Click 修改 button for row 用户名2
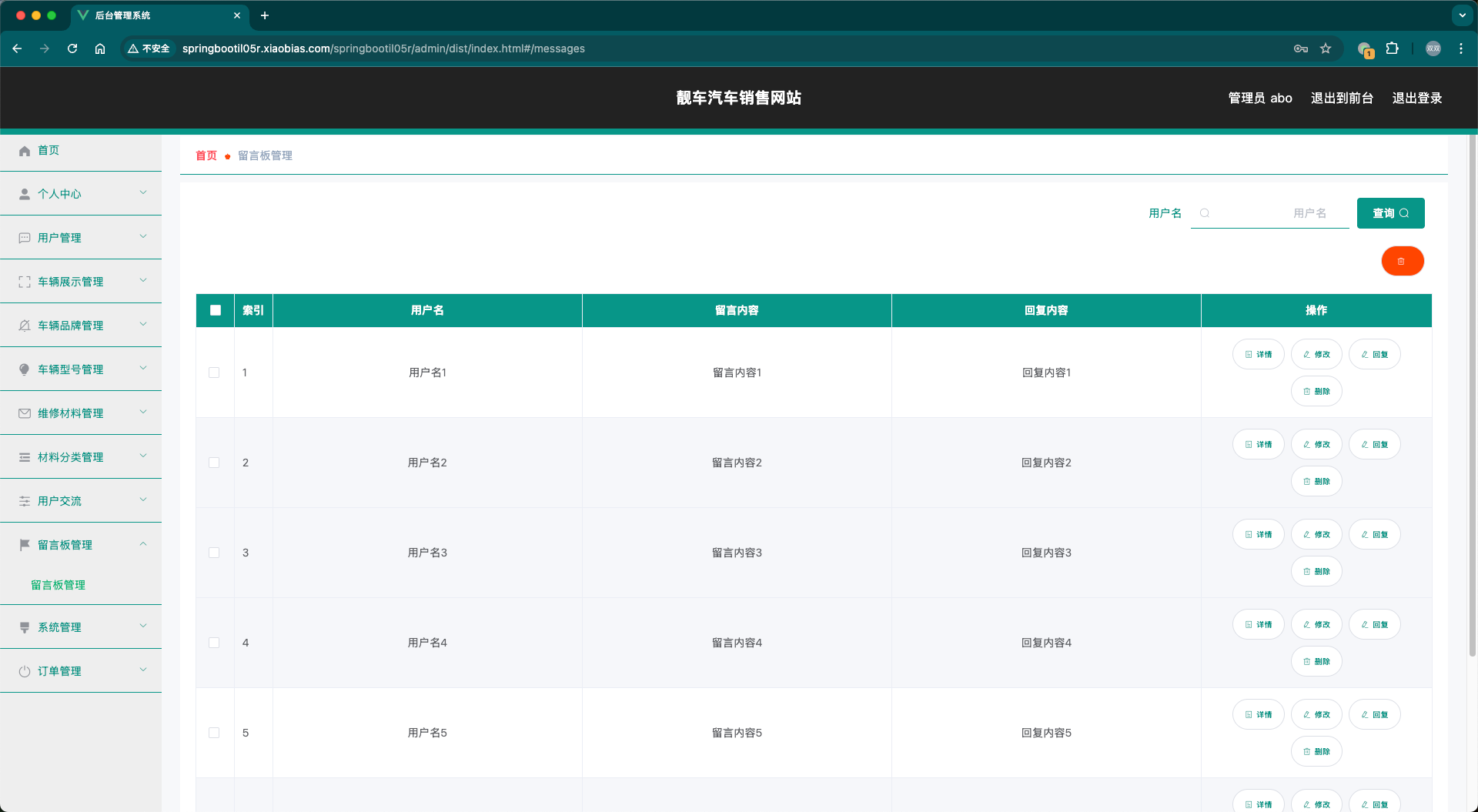 tap(1316, 445)
